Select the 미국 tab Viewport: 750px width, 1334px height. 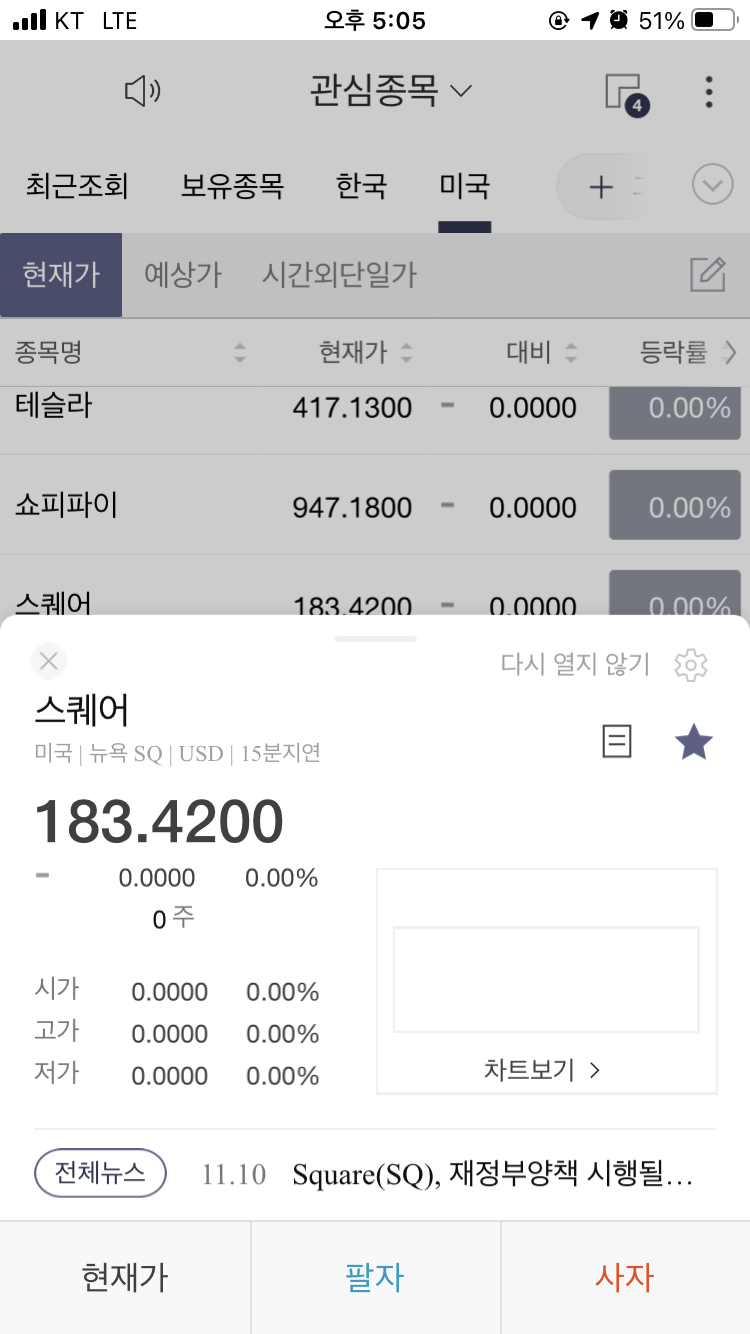coord(464,186)
